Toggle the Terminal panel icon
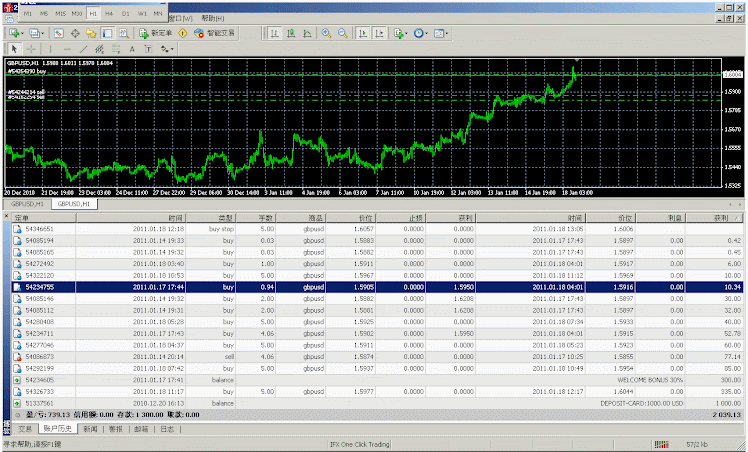Screen dimensions: 748x452 pos(107,33)
